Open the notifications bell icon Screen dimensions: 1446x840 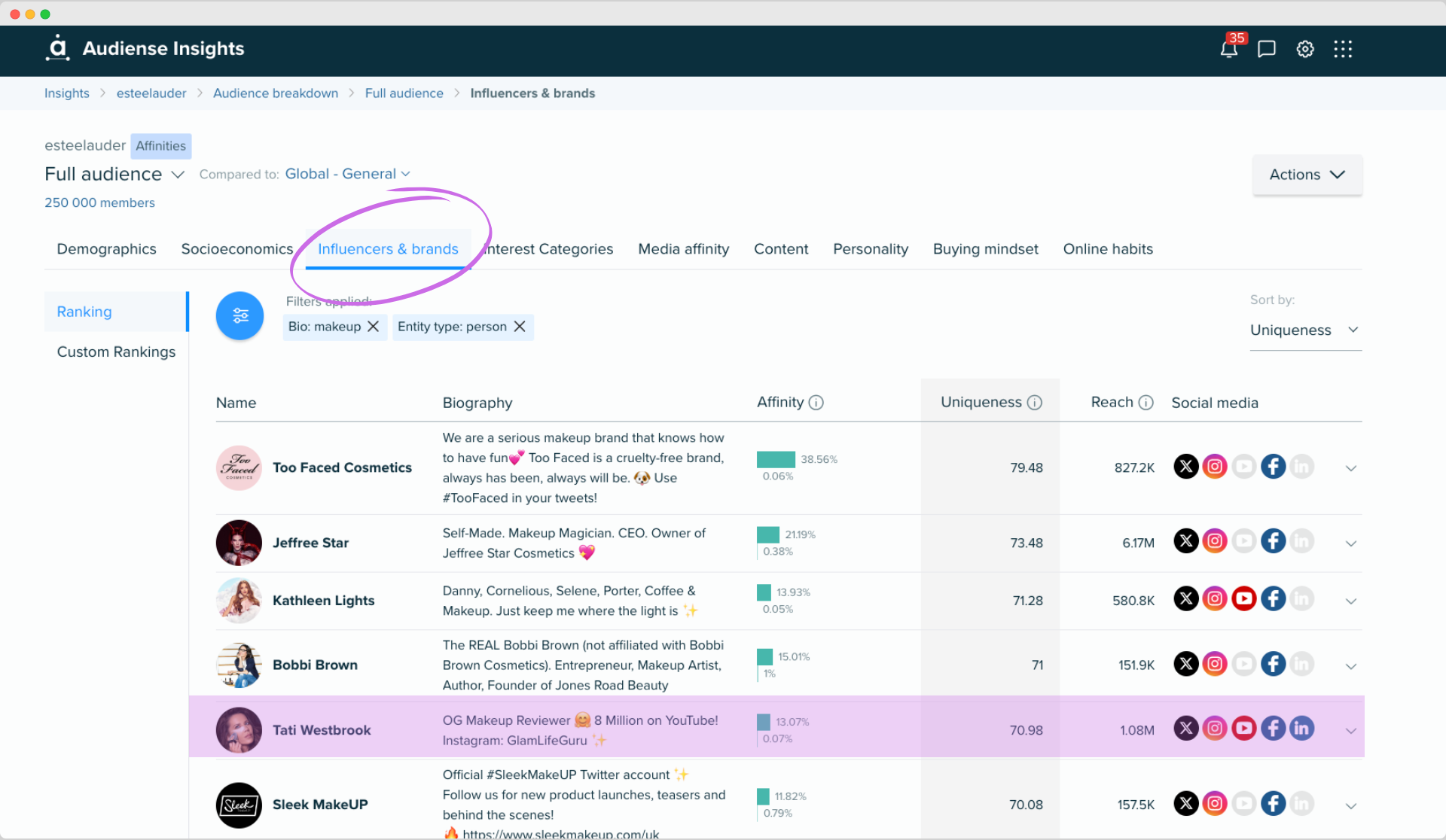click(1227, 48)
